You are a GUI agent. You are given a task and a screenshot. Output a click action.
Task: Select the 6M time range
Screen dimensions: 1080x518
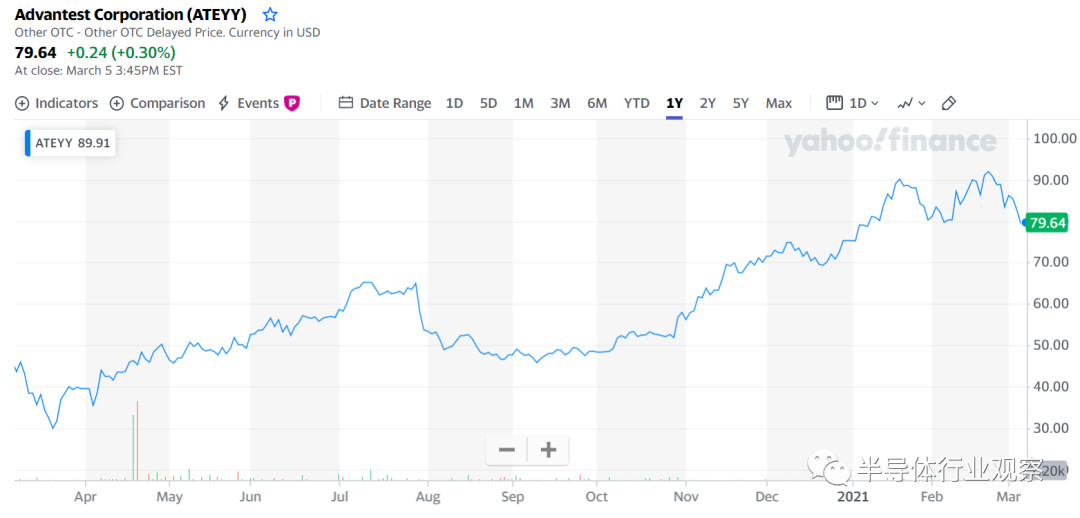[x=597, y=103]
